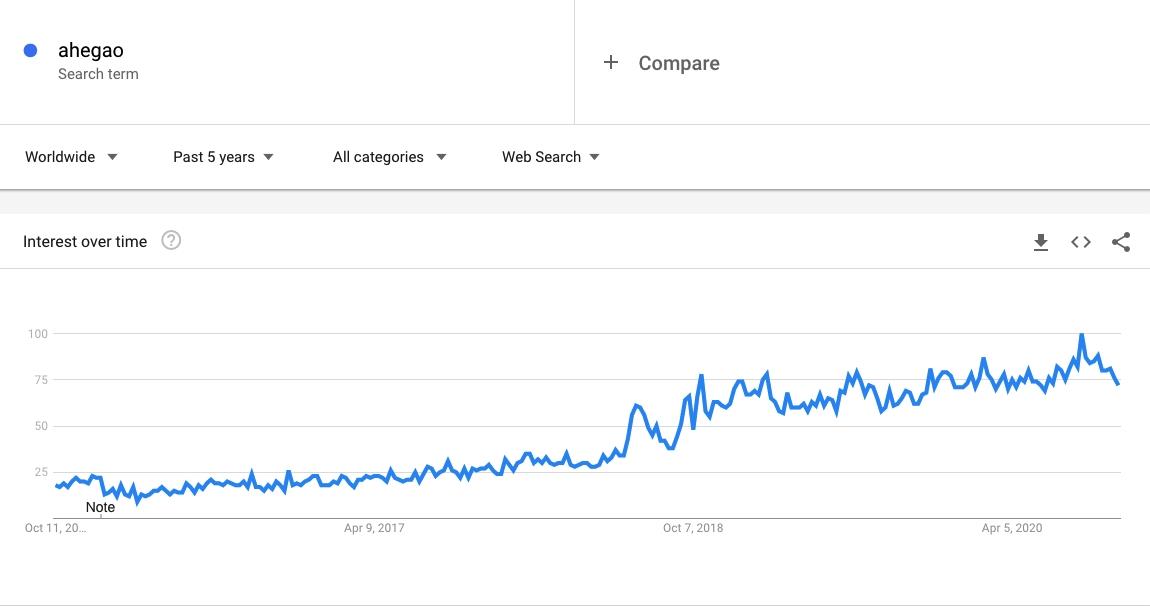
Task: Click the Search term subtitle
Action: click(98, 74)
